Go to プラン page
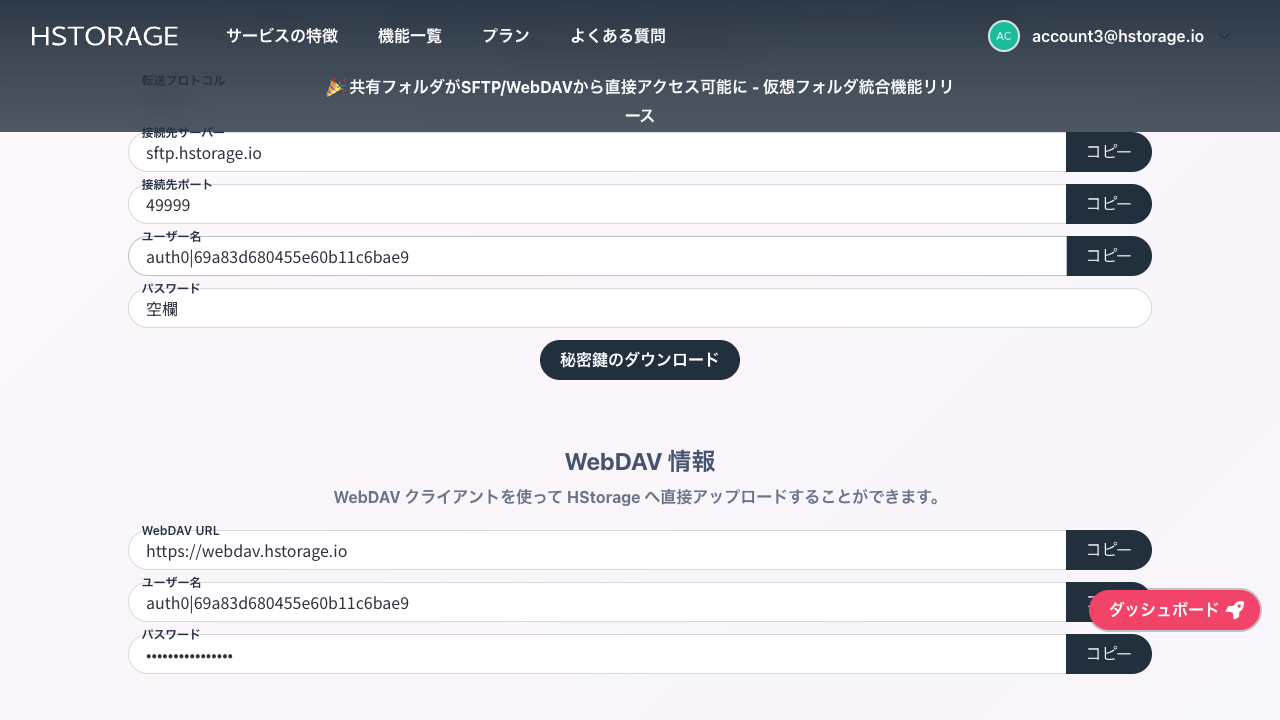 (506, 36)
